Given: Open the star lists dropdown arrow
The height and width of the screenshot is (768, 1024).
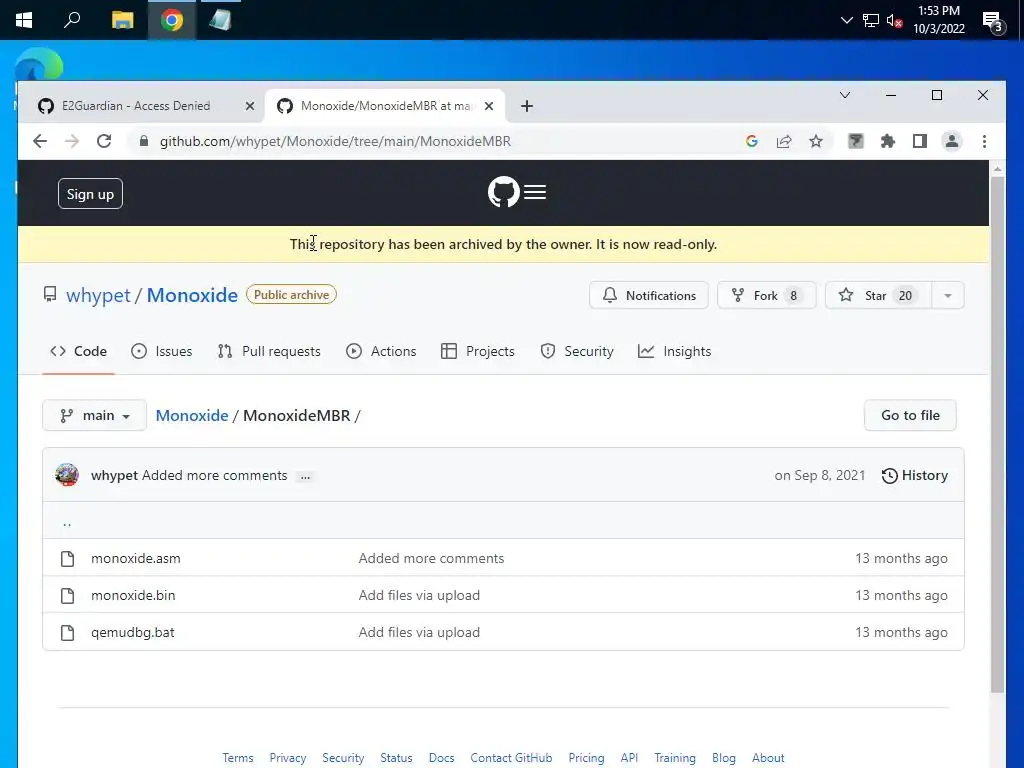Looking at the screenshot, I should [948, 295].
